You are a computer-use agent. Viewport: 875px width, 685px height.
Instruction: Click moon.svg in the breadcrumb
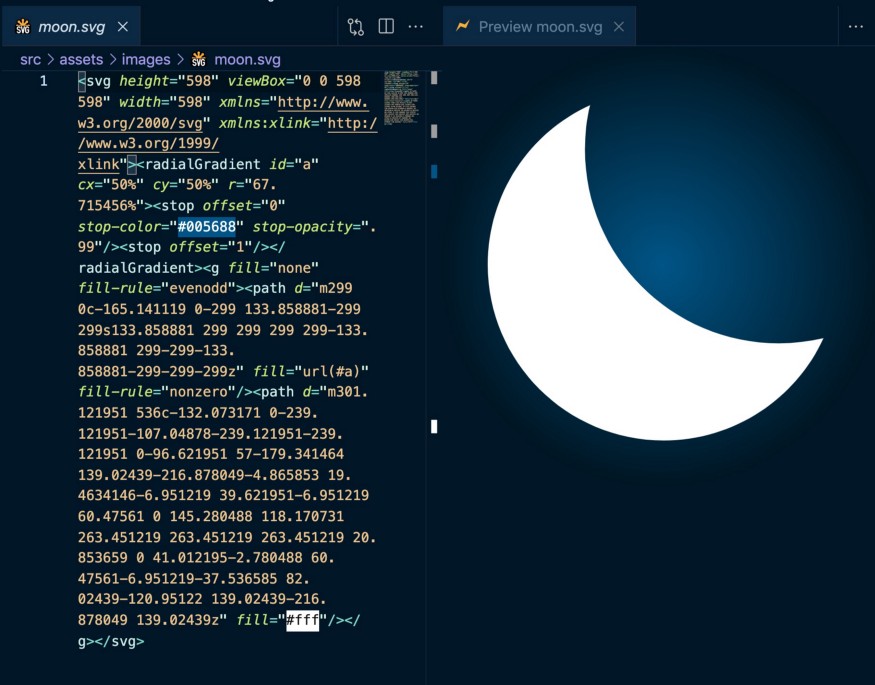(247, 59)
